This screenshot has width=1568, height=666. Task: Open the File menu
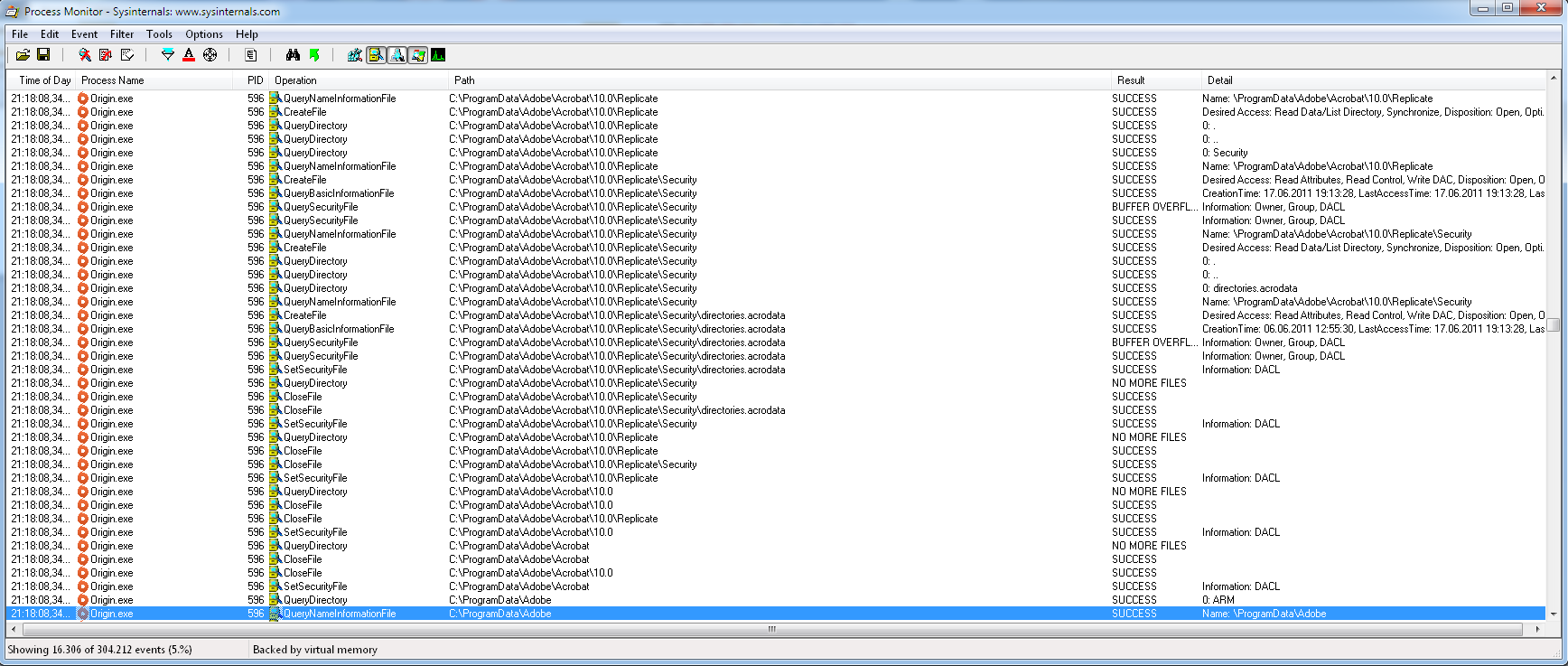coord(20,34)
